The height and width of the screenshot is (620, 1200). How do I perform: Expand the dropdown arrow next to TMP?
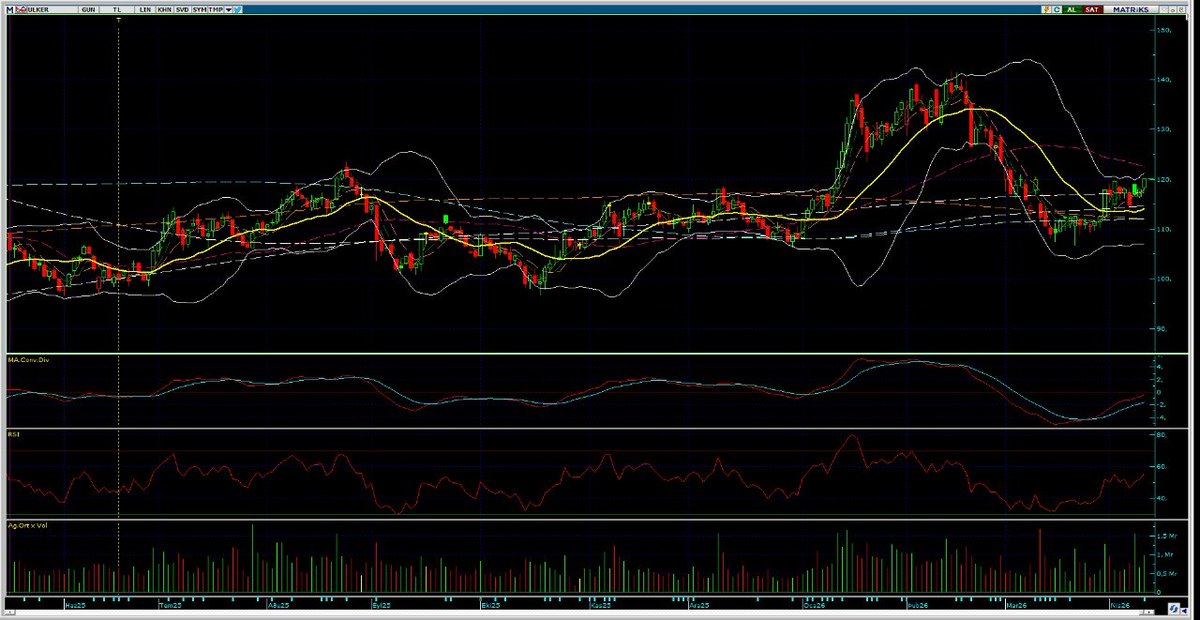point(229,10)
